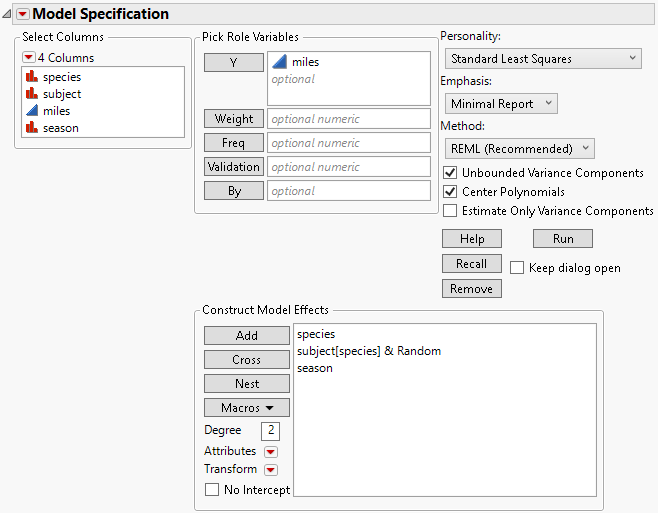The image size is (658, 513).
Task: Open the Macros menu button
Action: (x=247, y=408)
